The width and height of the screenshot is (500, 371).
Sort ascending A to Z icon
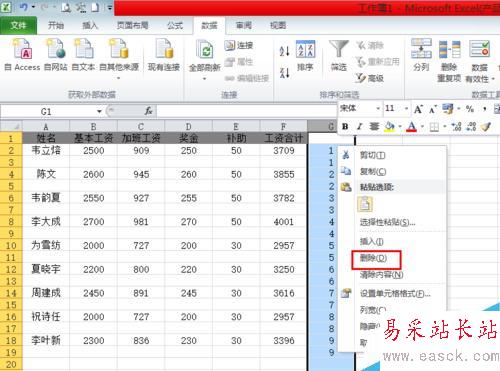coord(284,51)
